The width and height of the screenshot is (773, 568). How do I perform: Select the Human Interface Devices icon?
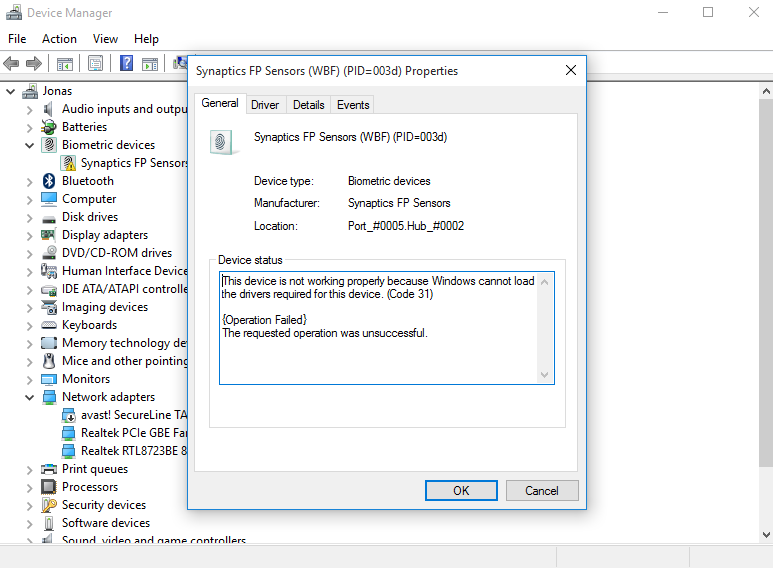click(49, 271)
